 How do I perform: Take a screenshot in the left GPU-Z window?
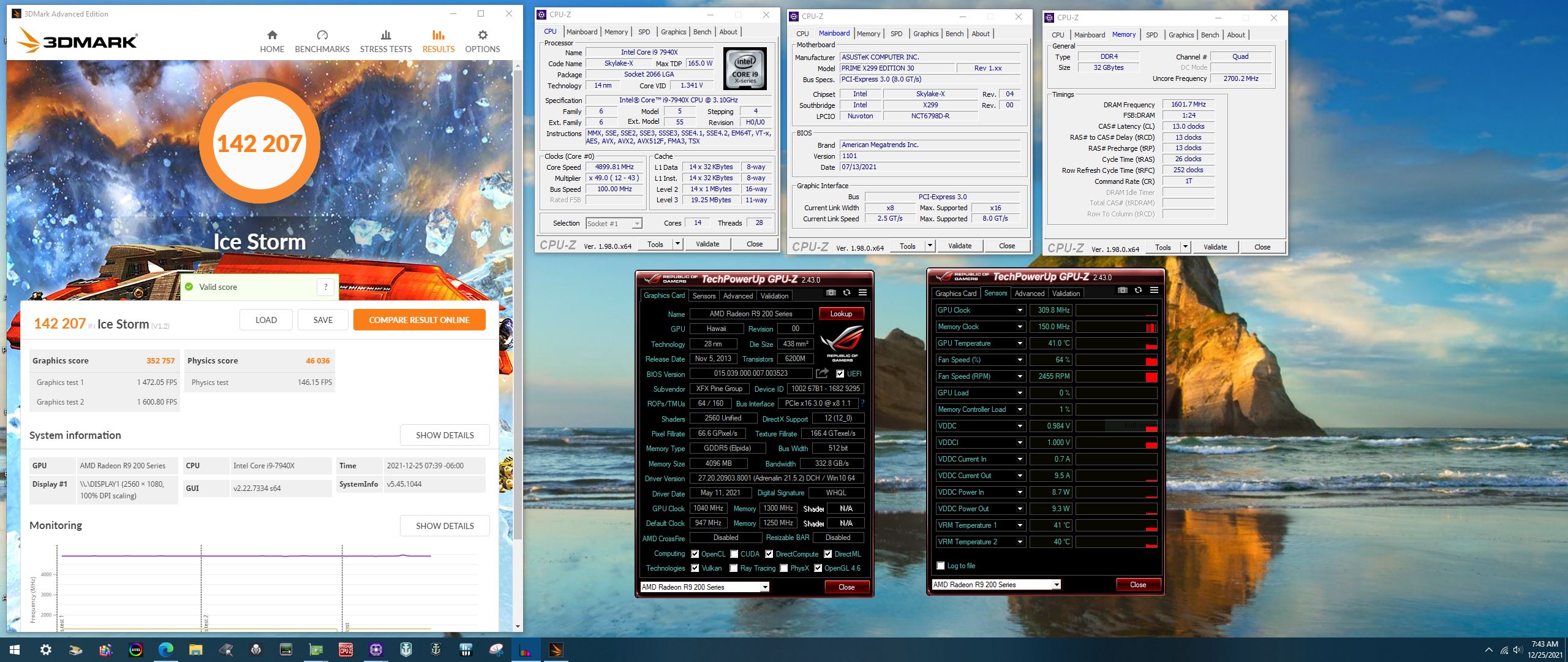tap(831, 293)
